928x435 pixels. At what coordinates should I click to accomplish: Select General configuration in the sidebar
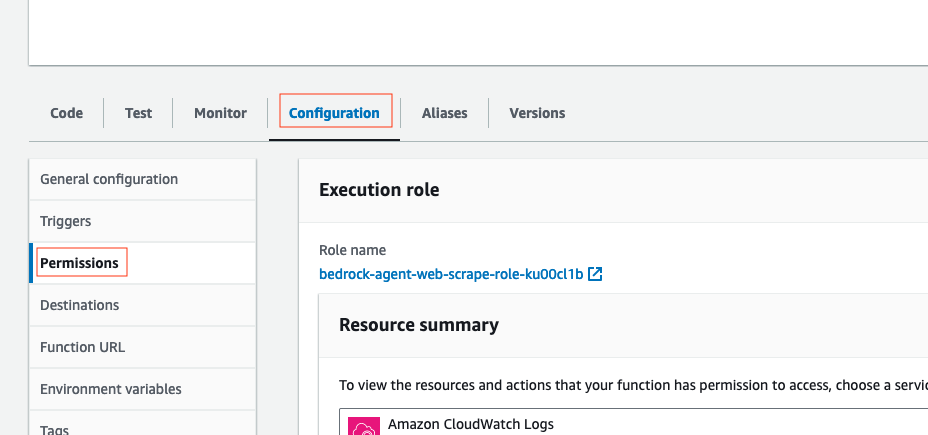(109, 179)
